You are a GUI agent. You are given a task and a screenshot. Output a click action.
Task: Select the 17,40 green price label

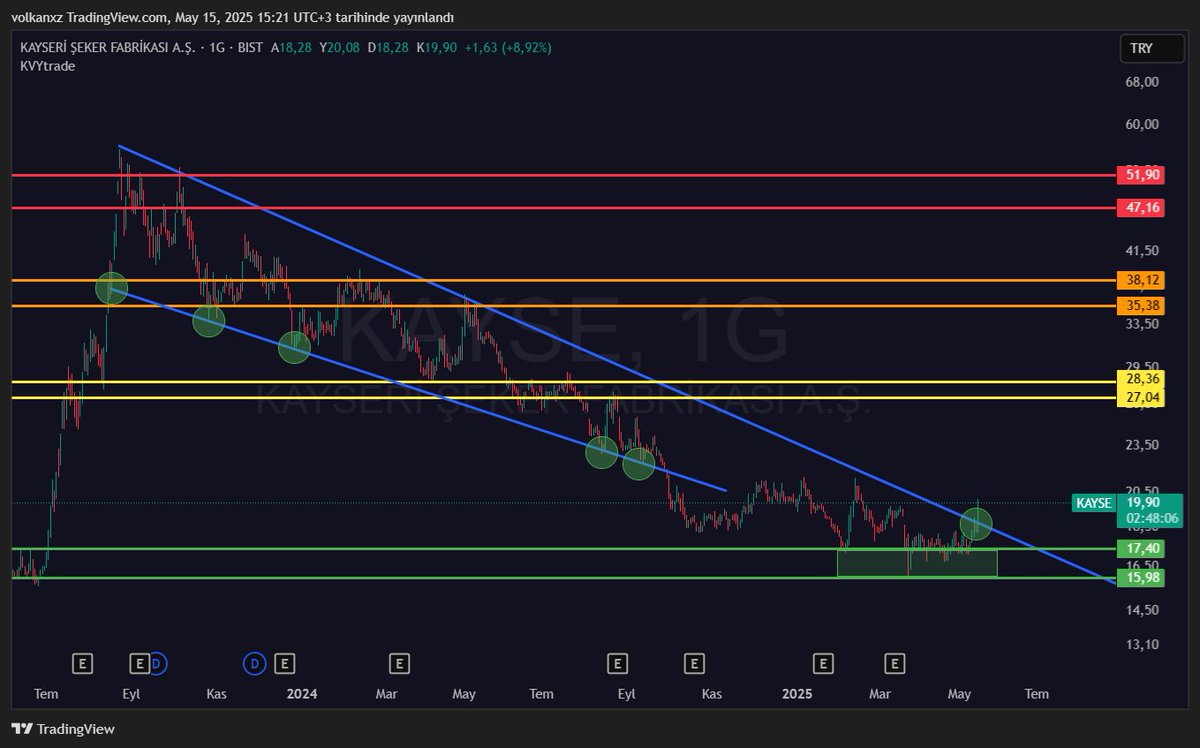[x=1143, y=549]
